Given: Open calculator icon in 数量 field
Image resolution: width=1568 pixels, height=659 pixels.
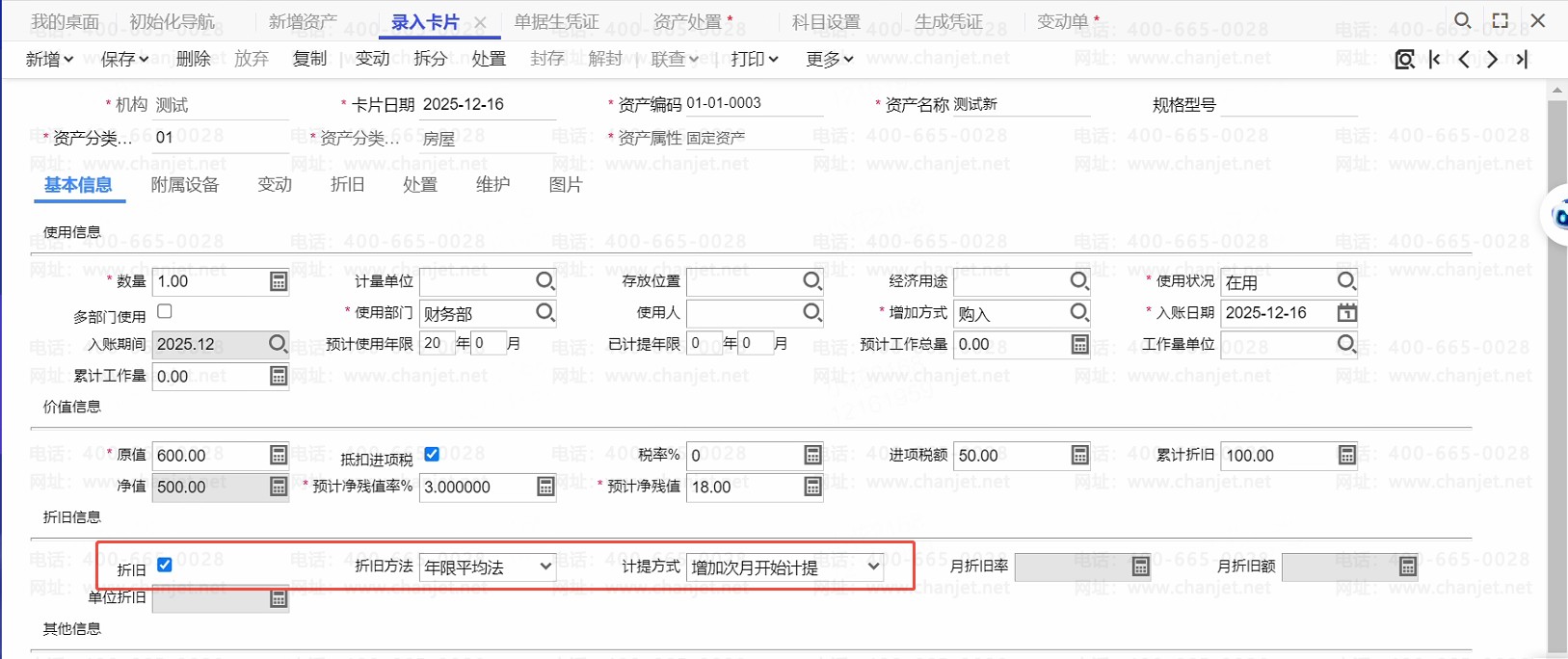Looking at the screenshot, I should tap(279, 281).
